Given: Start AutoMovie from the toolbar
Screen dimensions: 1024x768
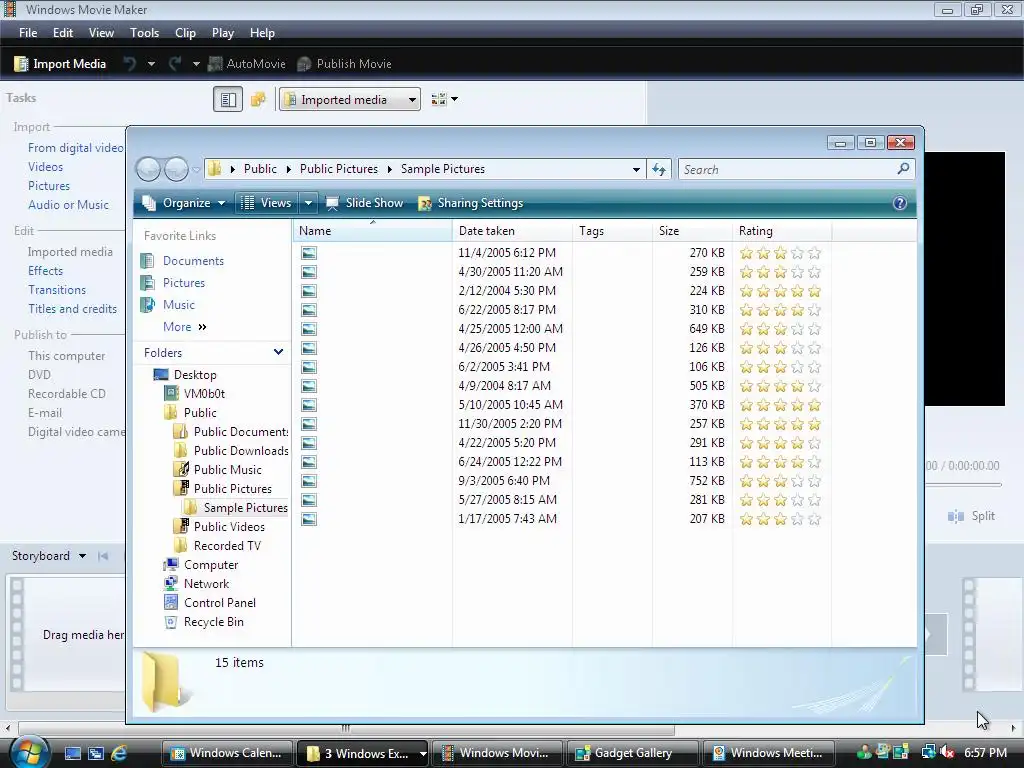Looking at the screenshot, I should click(247, 63).
